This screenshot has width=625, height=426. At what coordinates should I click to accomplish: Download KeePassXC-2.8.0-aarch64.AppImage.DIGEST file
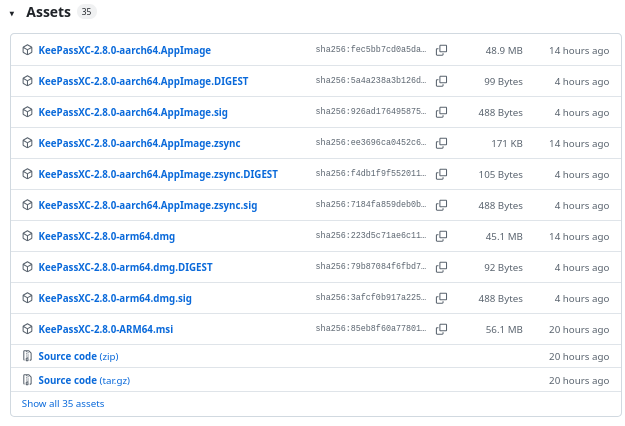143,81
